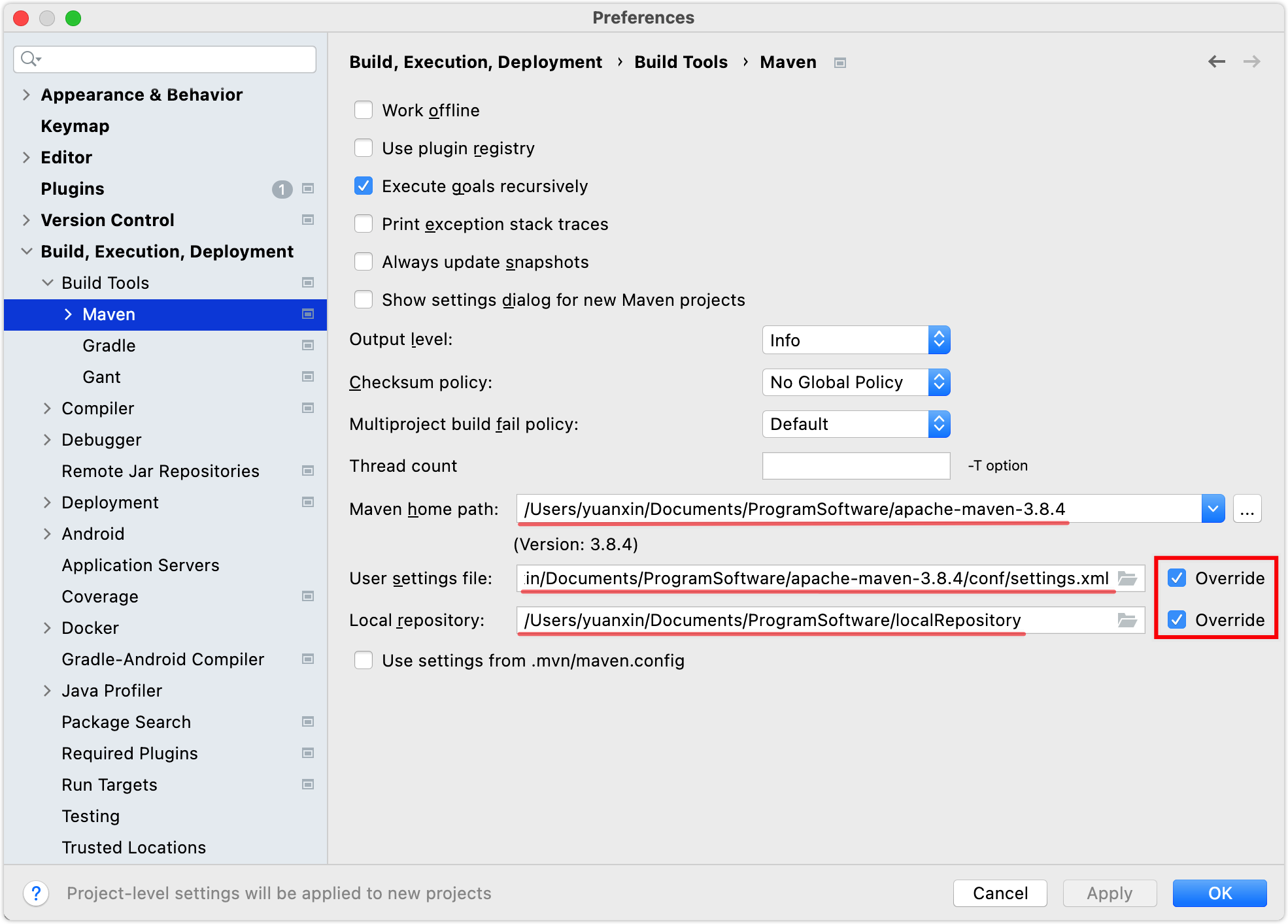The width and height of the screenshot is (1288, 924).
Task: Open Trusted Locations settings
Action: [134, 848]
